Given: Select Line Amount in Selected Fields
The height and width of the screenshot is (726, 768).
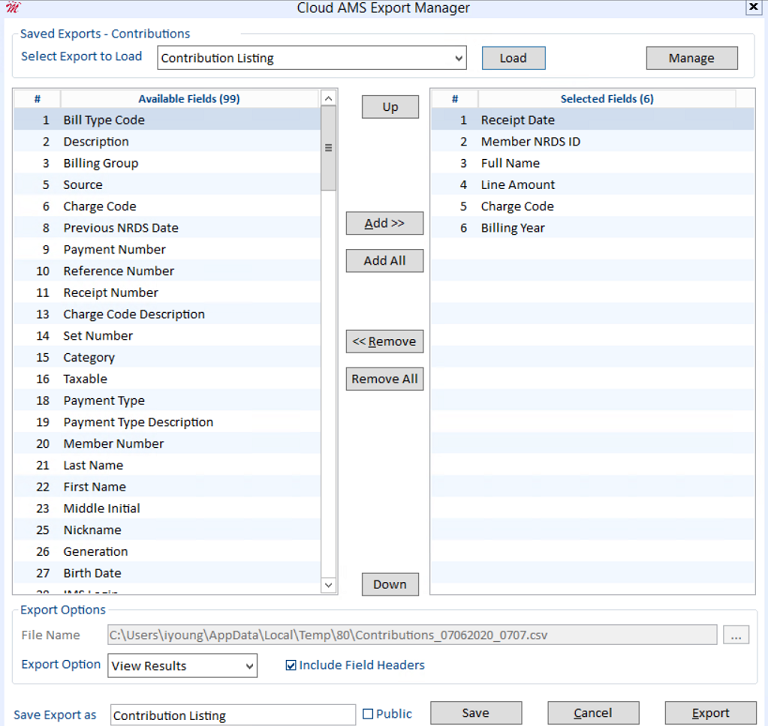Looking at the screenshot, I should (x=593, y=185).
